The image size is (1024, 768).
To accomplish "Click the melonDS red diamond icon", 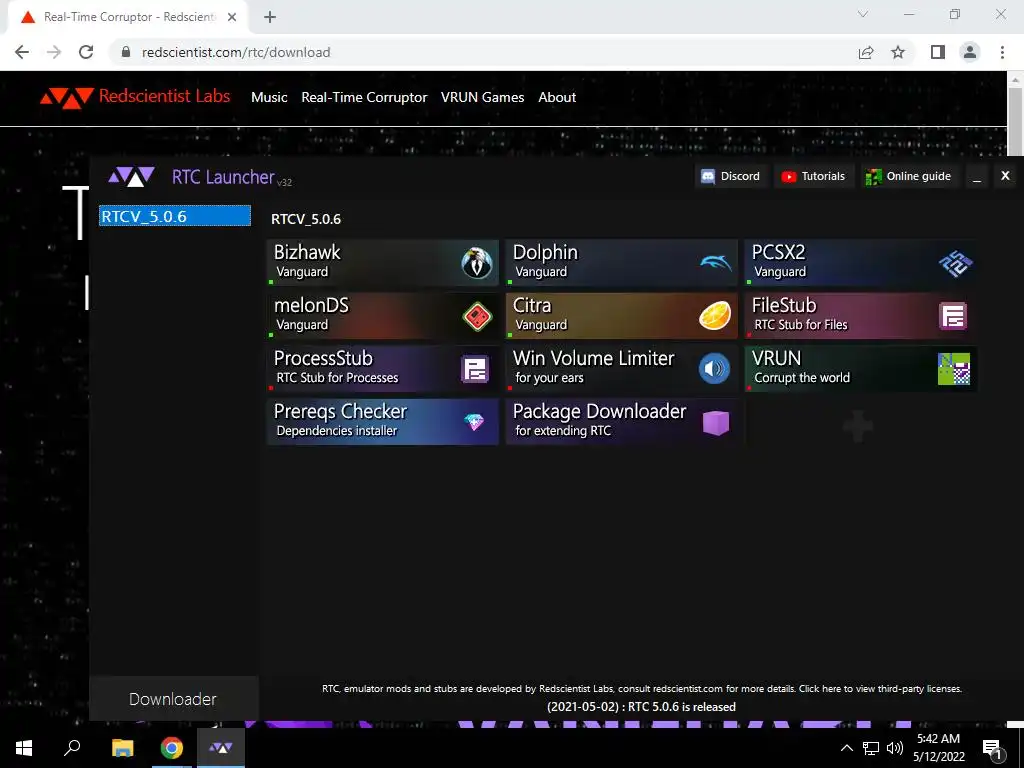I will pos(477,316).
